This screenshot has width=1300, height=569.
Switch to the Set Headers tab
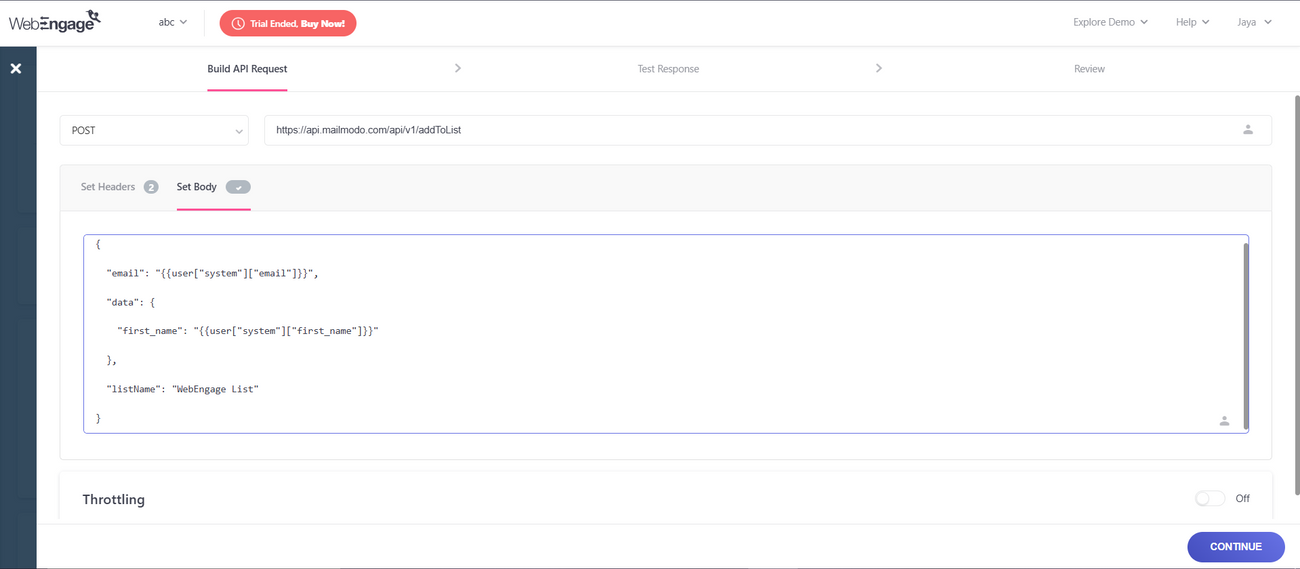(x=108, y=187)
